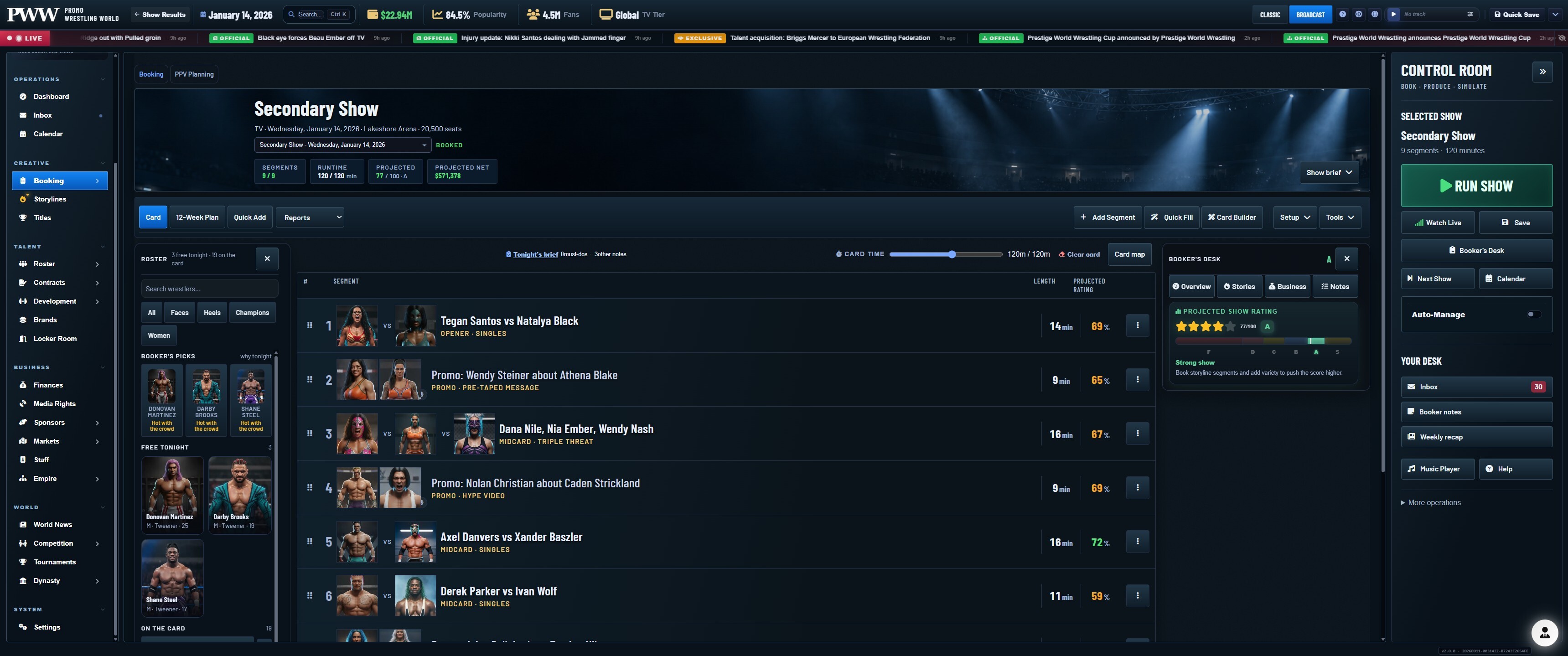1568x656 pixels.
Task: Open the 12-Week Plan tab
Action: coord(197,217)
